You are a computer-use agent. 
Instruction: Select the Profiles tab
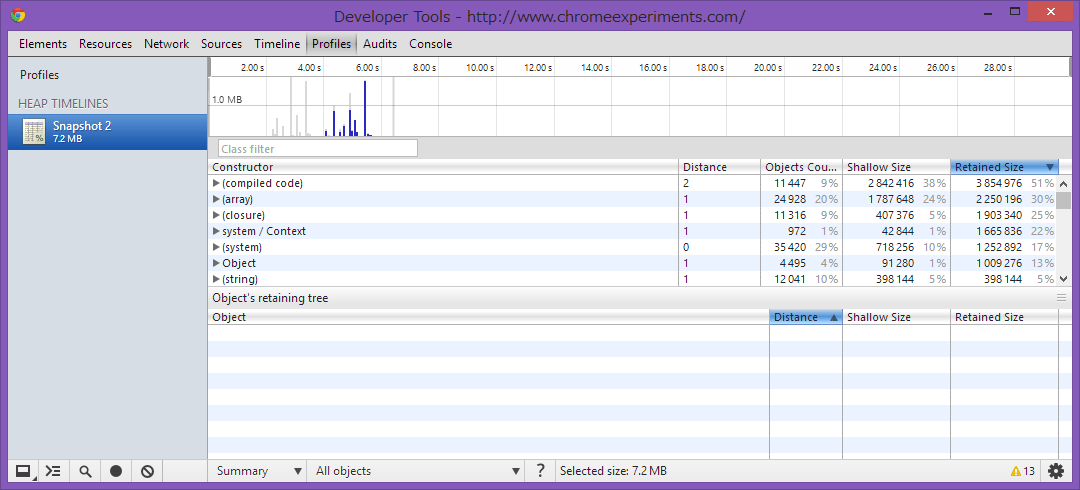pyautogui.click(x=331, y=43)
